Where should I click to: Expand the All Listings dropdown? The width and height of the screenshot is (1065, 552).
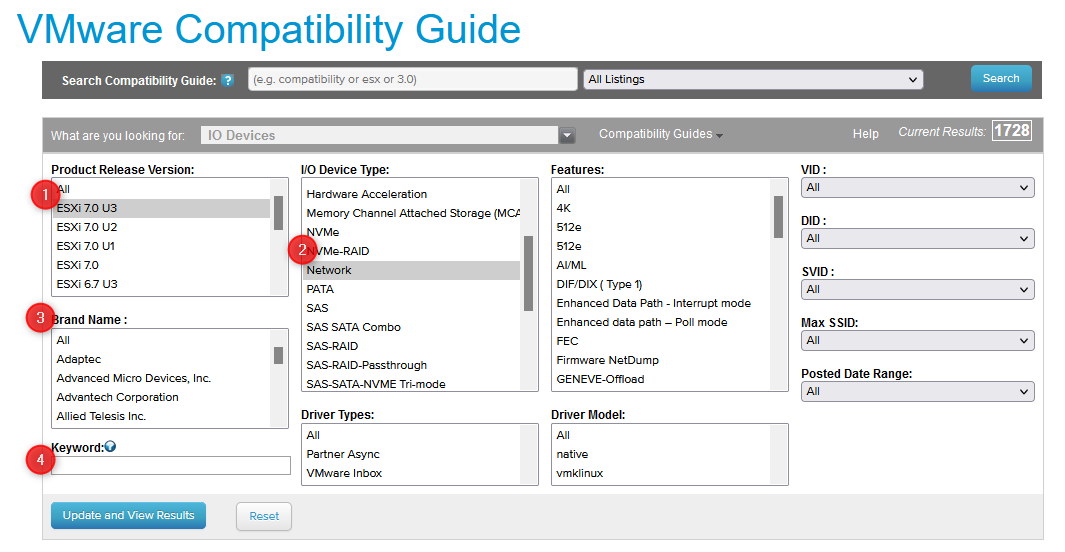752,80
